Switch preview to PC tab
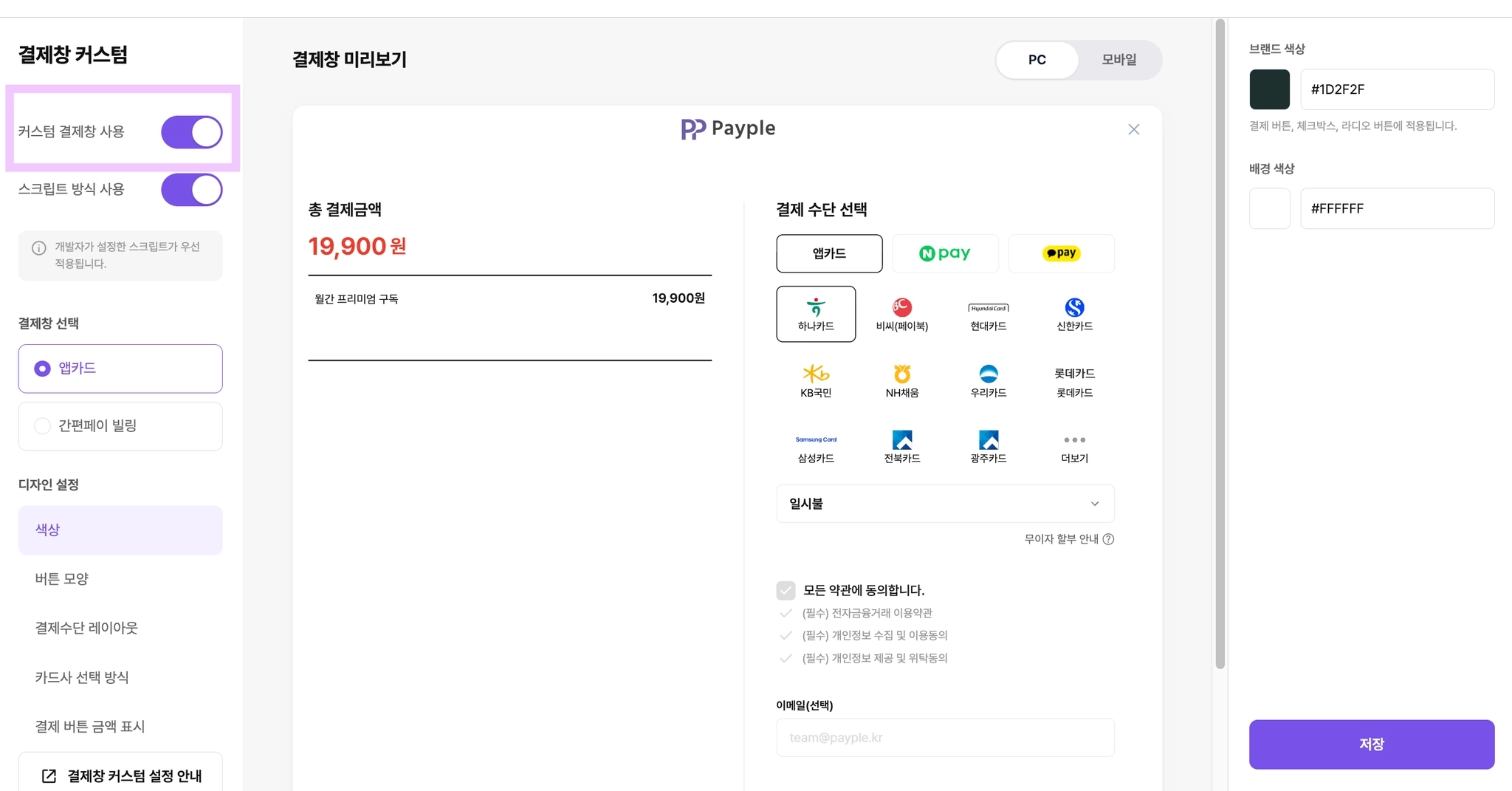Image resolution: width=1512 pixels, height=791 pixels. [1037, 60]
